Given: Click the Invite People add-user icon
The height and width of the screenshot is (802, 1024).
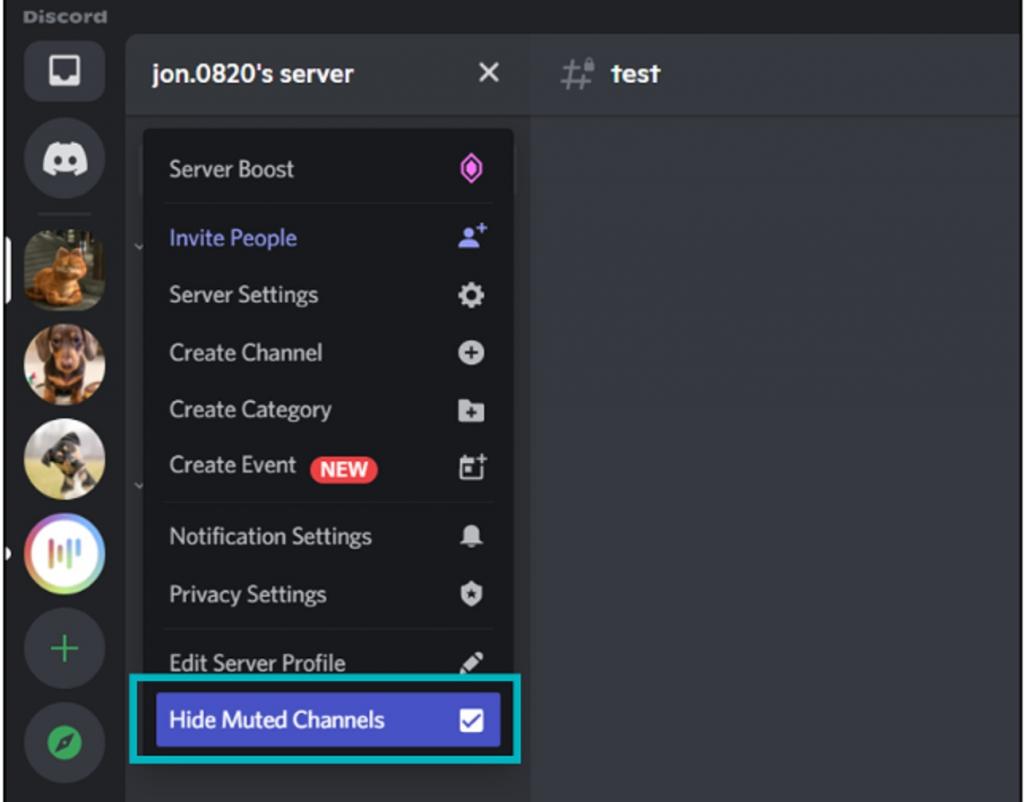Looking at the screenshot, I should click(x=472, y=236).
